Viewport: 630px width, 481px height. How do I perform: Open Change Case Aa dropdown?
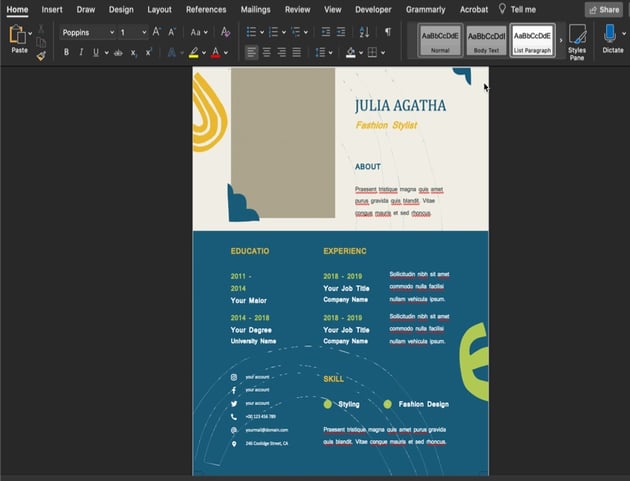pyautogui.click(x=199, y=32)
